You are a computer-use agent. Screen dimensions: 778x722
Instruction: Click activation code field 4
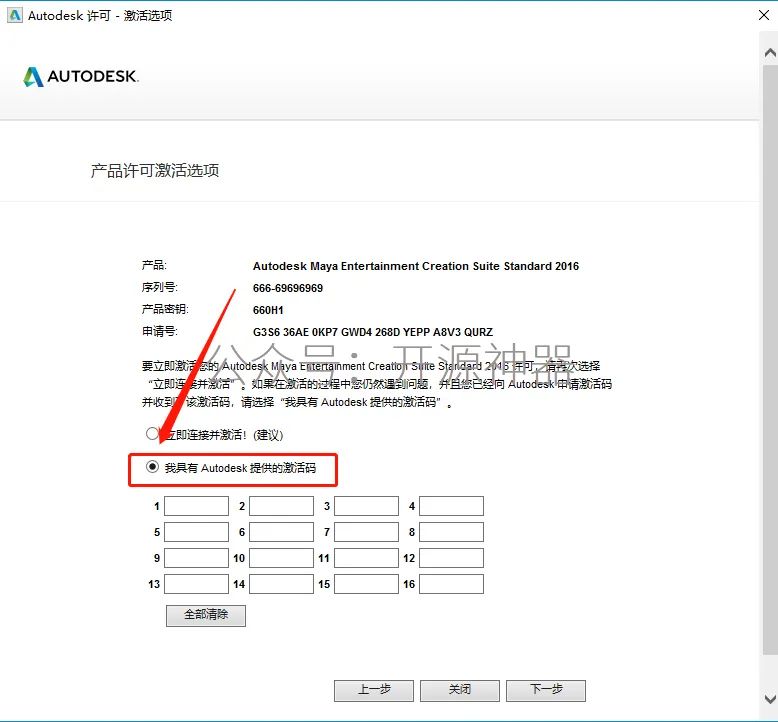[451, 506]
